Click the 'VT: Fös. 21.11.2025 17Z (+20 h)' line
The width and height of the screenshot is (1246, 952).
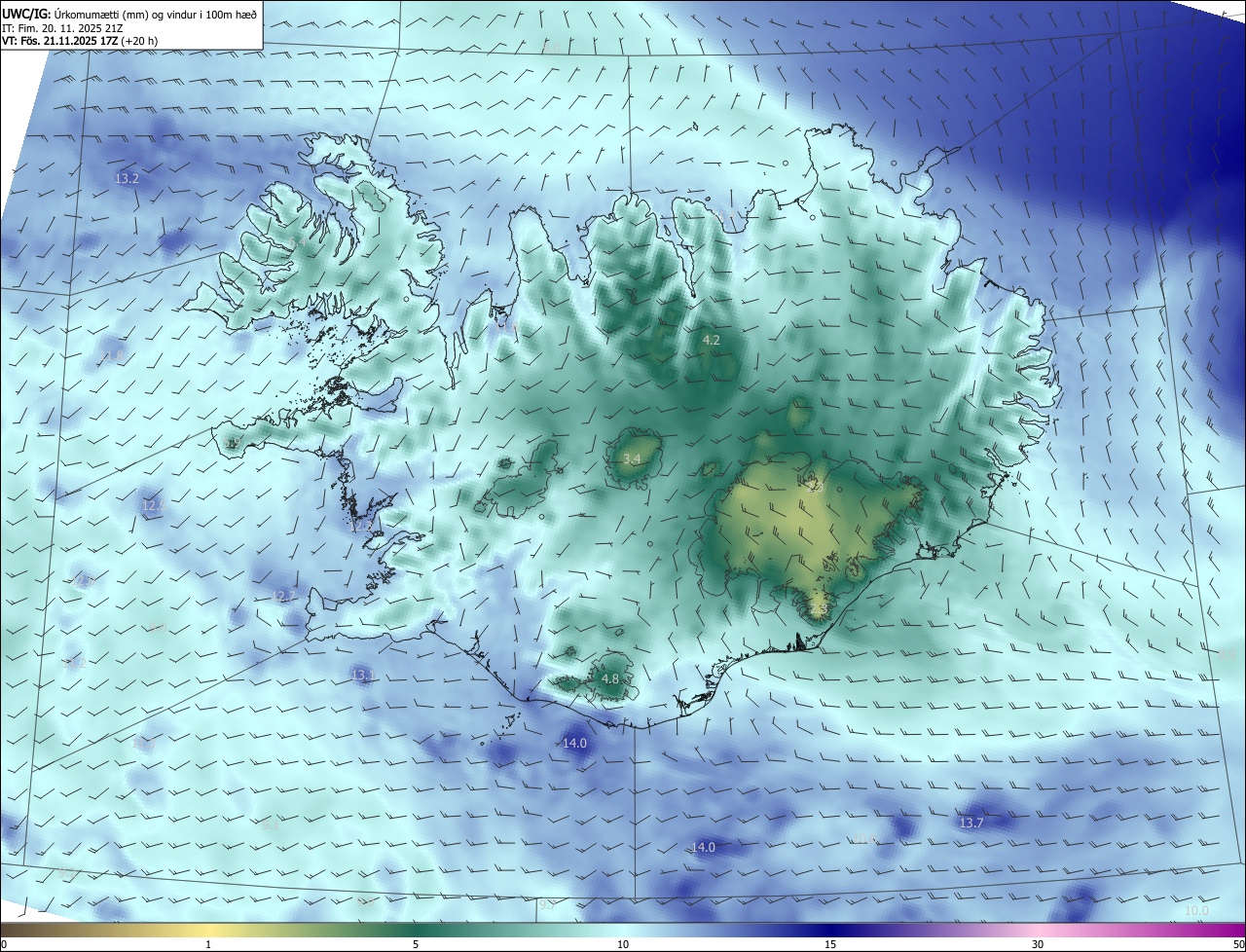pyautogui.click(x=80, y=41)
